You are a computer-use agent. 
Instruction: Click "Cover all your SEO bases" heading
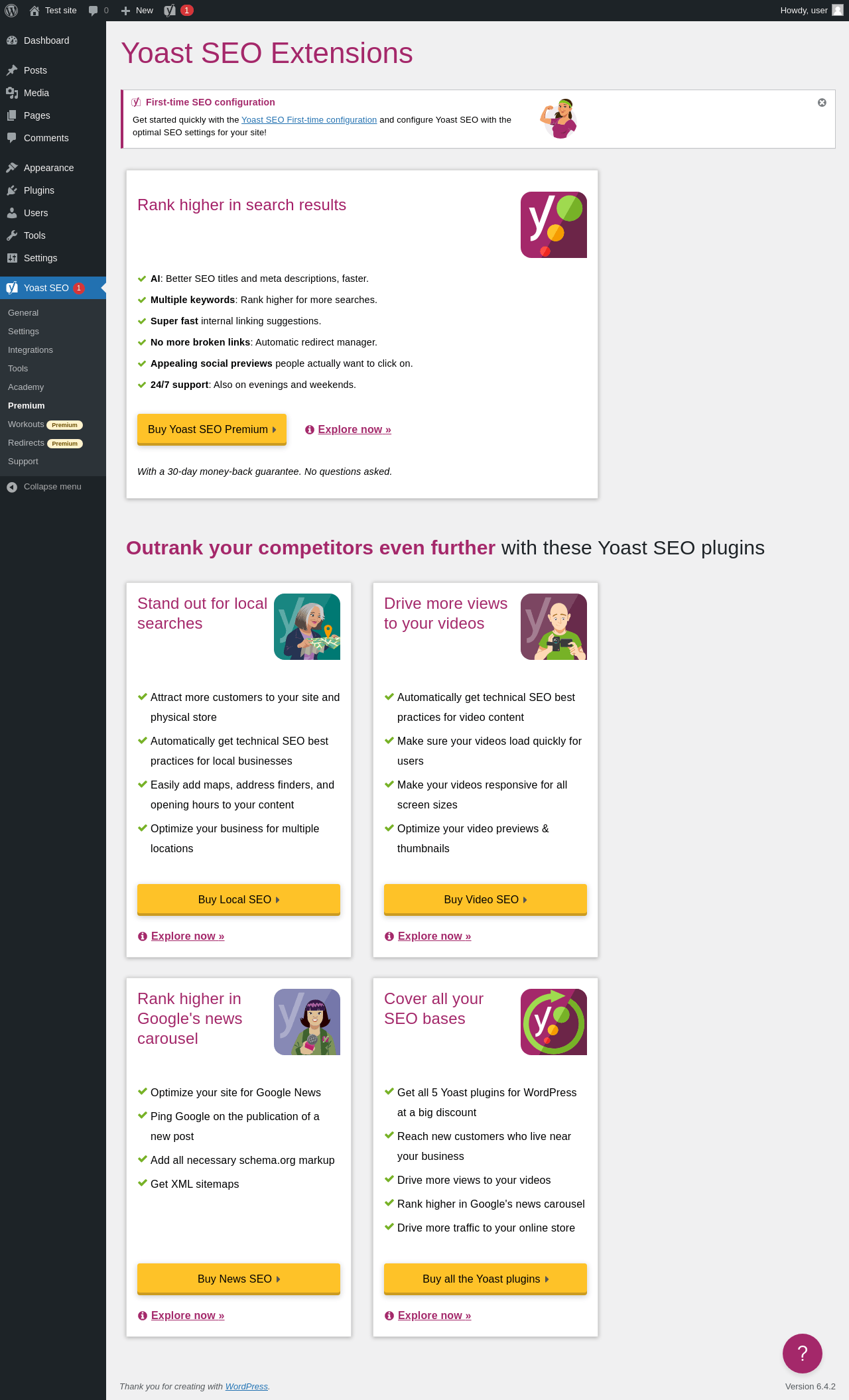coord(434,1009)
